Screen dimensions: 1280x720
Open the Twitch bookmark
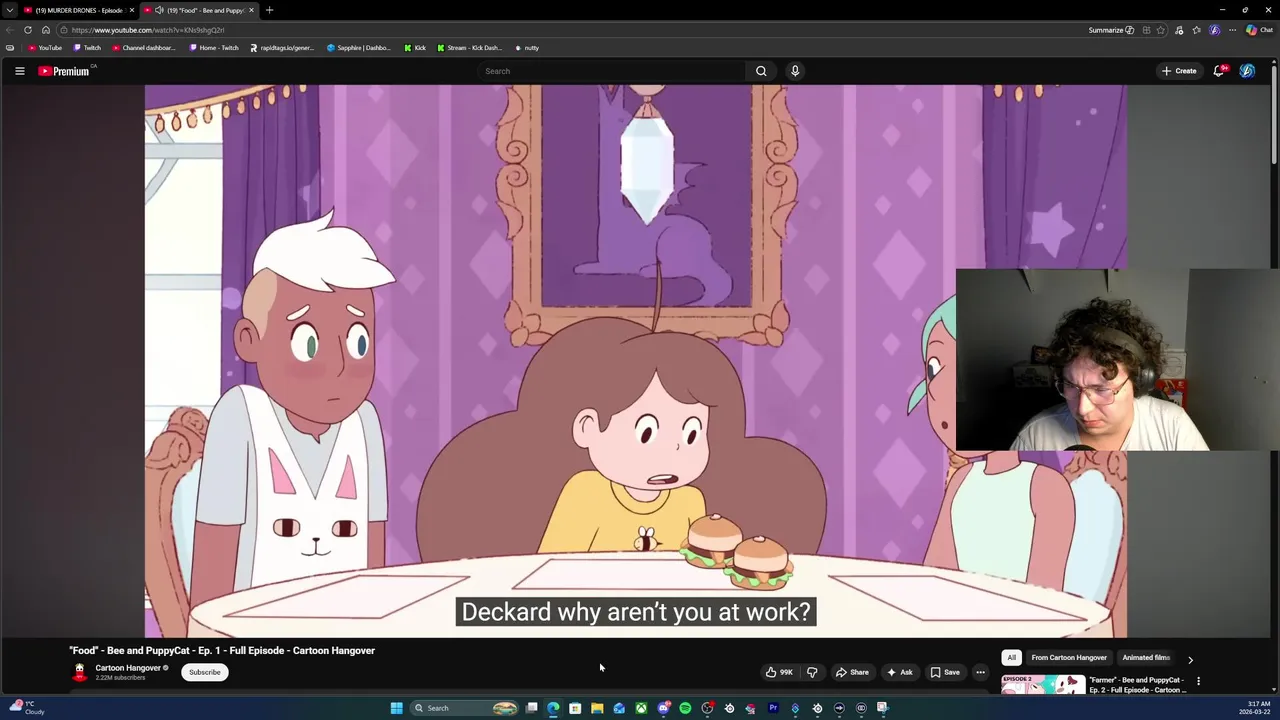coord(87,48)
